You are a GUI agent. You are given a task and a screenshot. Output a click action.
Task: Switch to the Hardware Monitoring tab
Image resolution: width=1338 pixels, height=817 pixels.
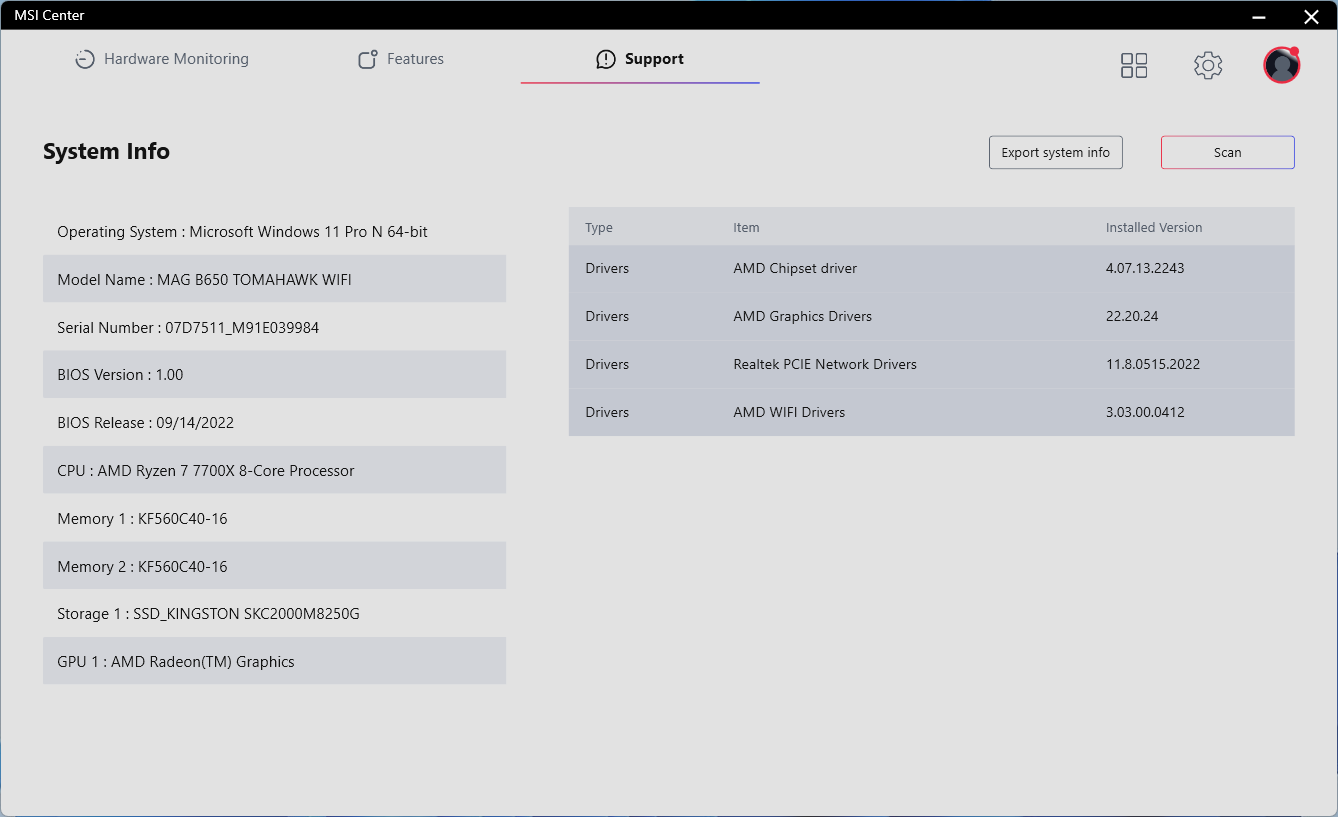(x=176, y=60)
